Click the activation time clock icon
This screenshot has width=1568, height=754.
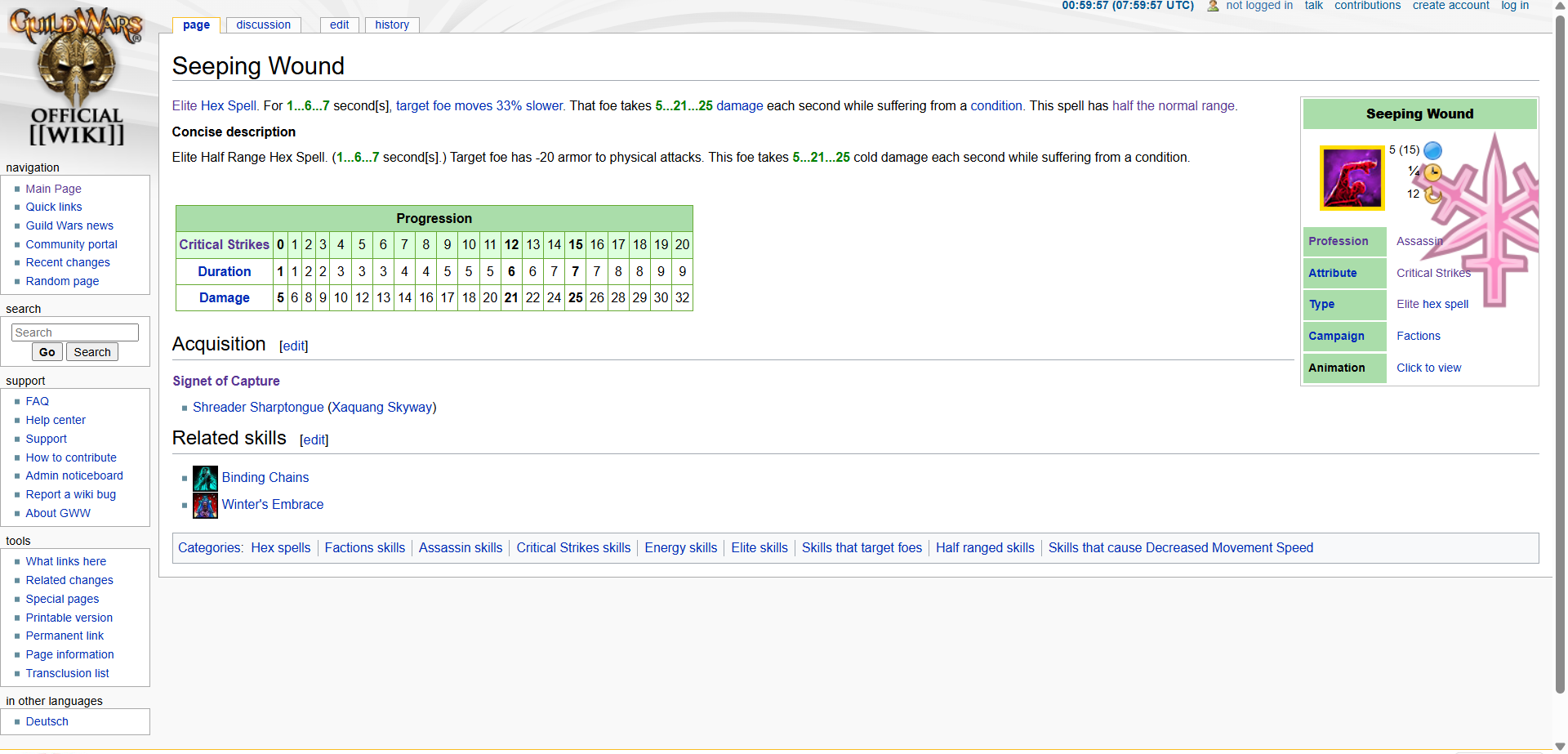click(1432, 172)
